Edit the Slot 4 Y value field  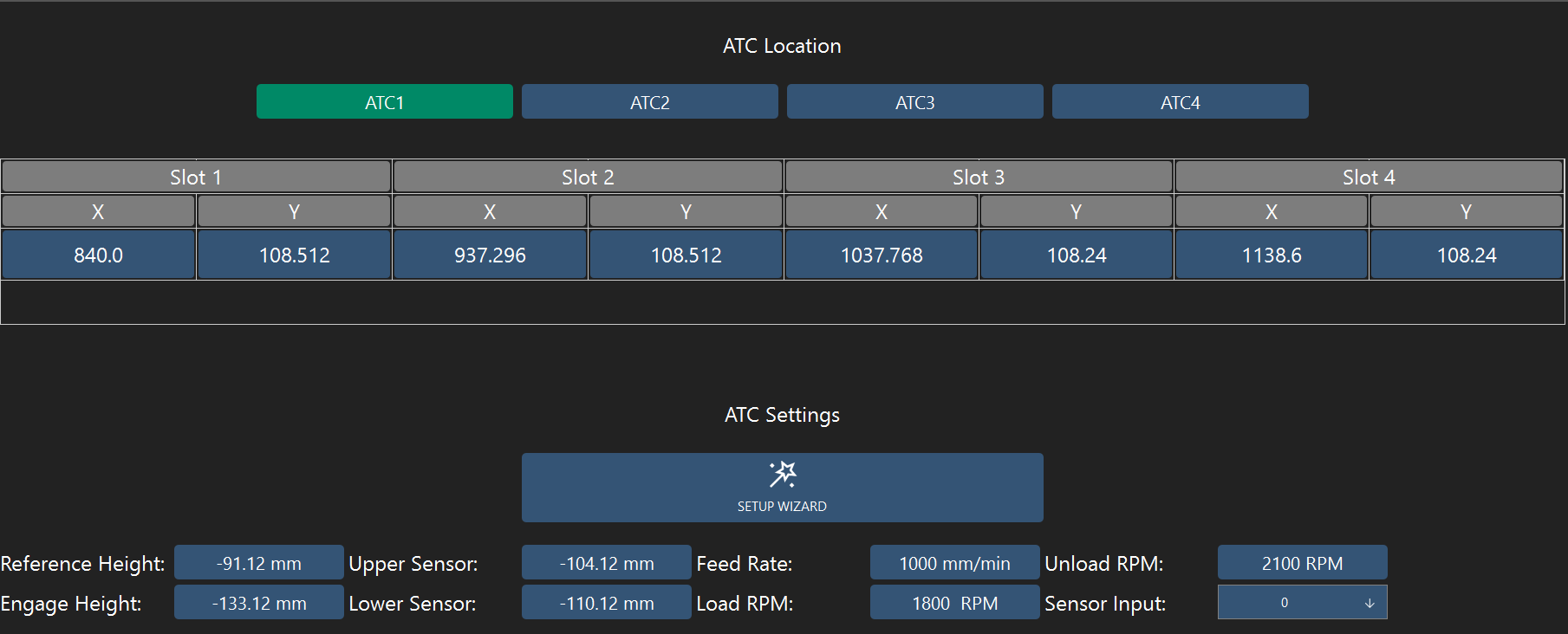coord(1467,255)
